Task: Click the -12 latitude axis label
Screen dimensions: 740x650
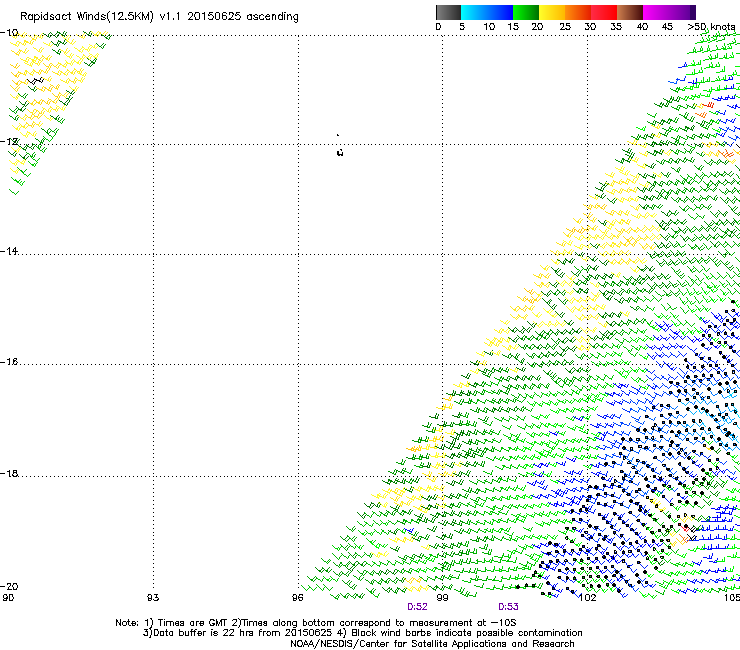Action: point(9,142)
